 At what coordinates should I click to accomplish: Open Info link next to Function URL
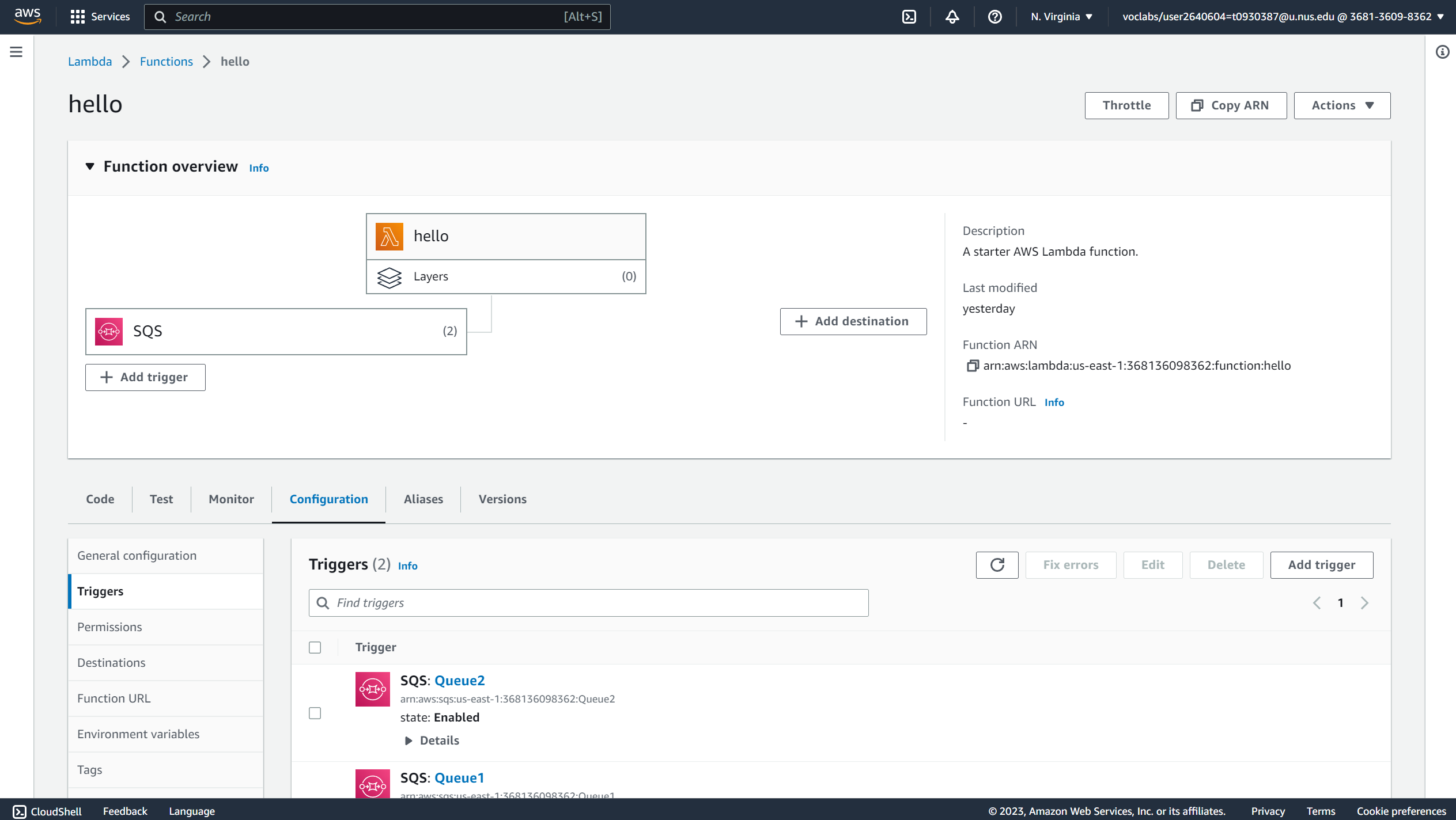(1054, 402)
